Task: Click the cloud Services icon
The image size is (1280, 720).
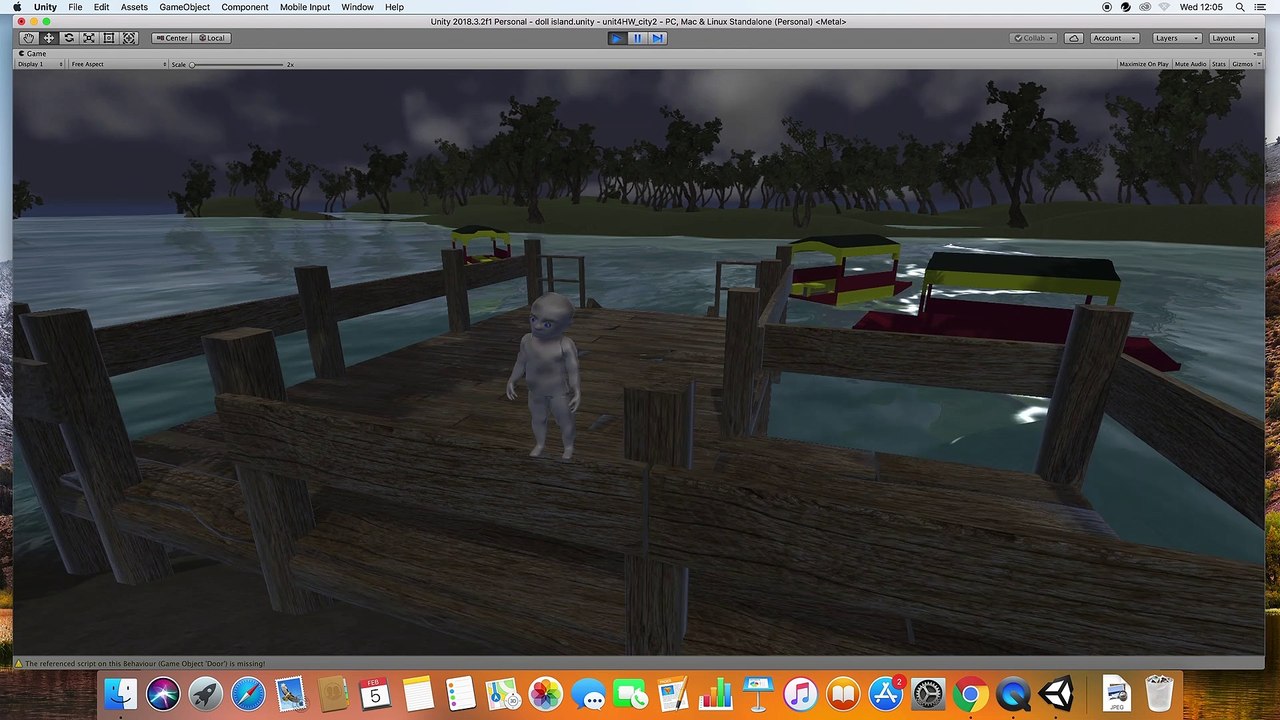Action: (x=1074, y=38)
